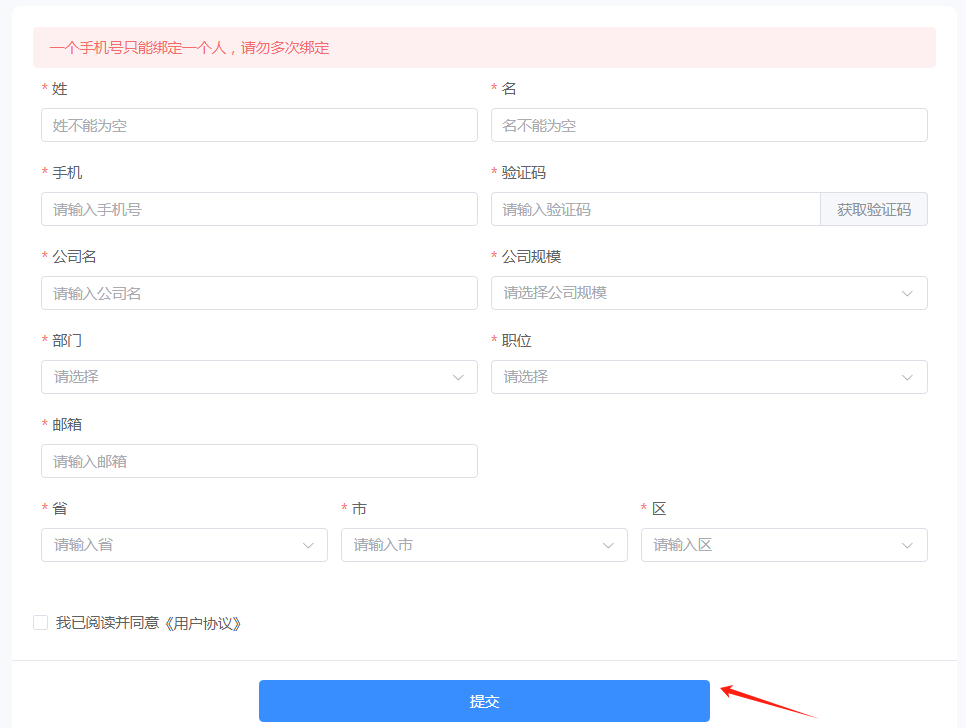The height and width of the screenshot is (728, 966).
Task: Click the chevron arrow in 职位 select
Action: (x=907, y=377)
